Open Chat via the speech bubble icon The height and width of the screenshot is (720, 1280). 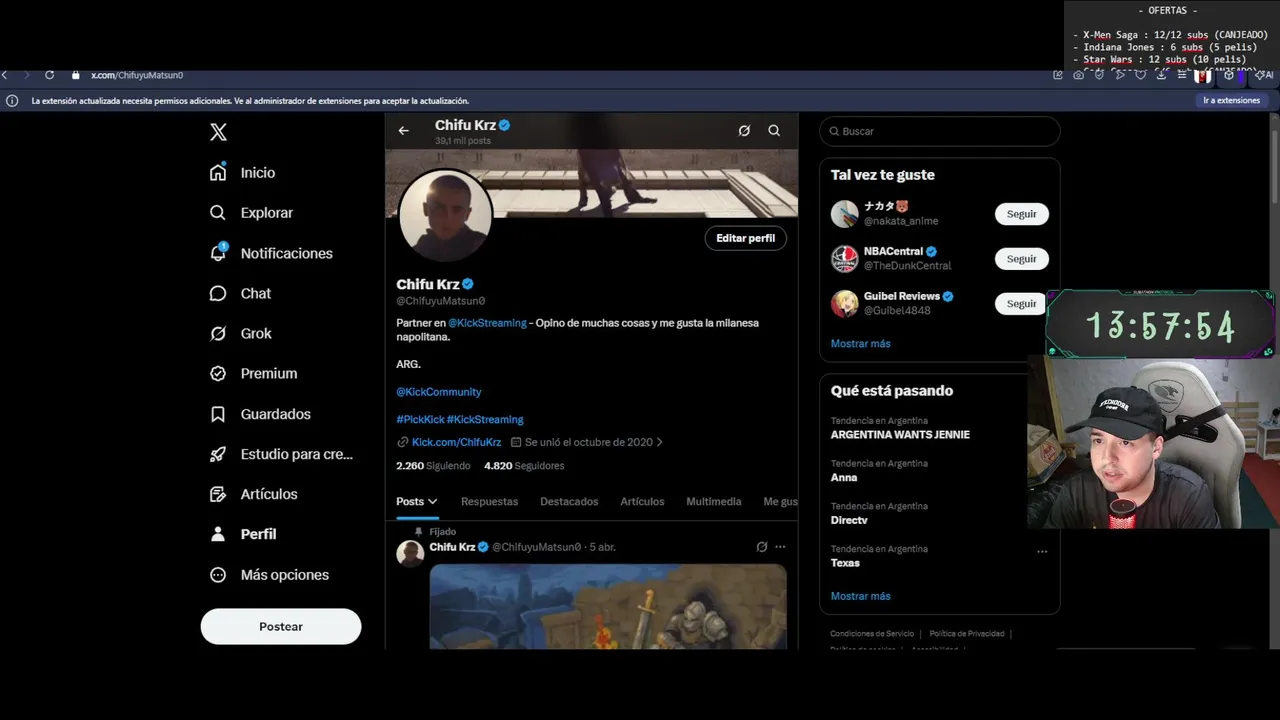click(x=218, y=293)
